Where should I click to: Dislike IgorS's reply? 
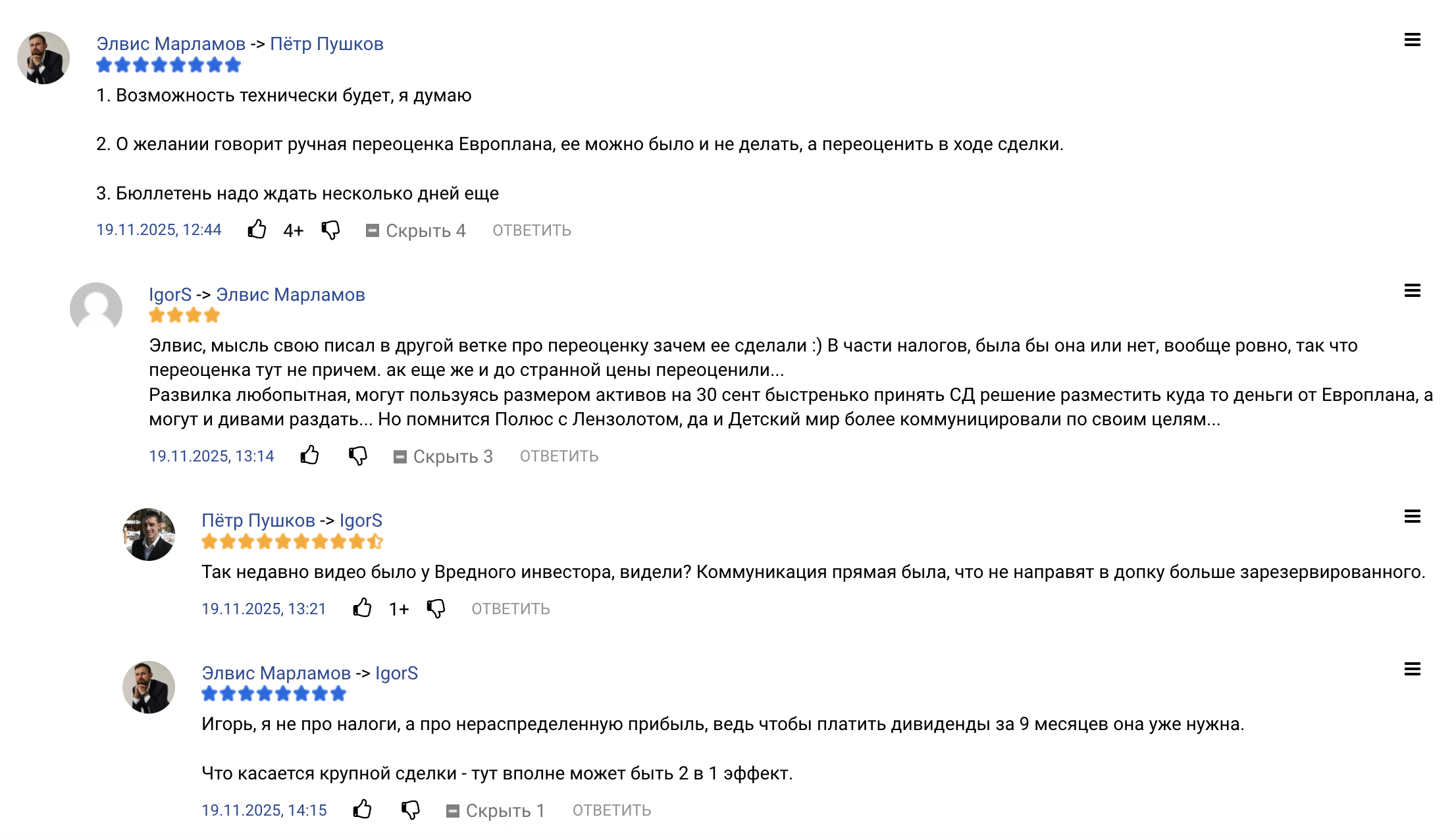point(359,456)
